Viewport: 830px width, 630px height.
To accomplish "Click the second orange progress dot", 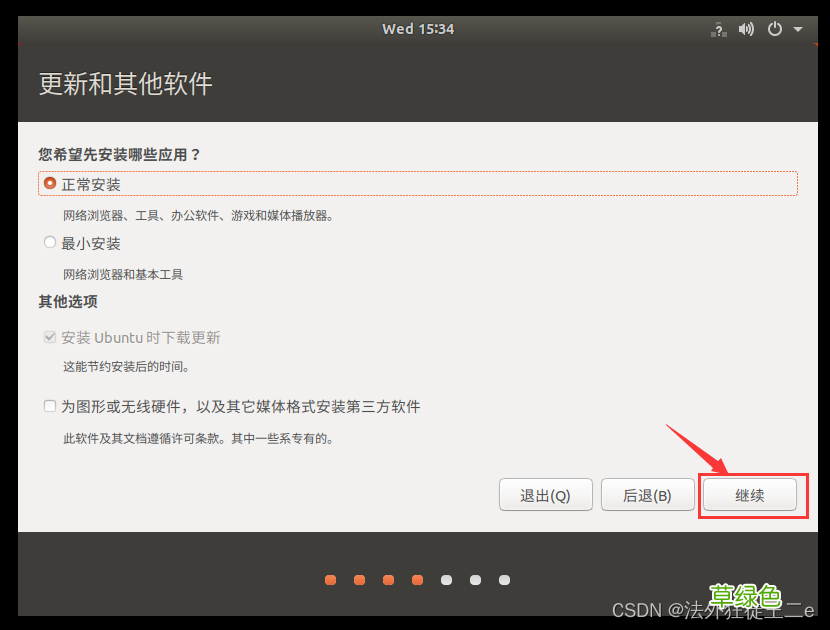I will click(x=359, y=579).
